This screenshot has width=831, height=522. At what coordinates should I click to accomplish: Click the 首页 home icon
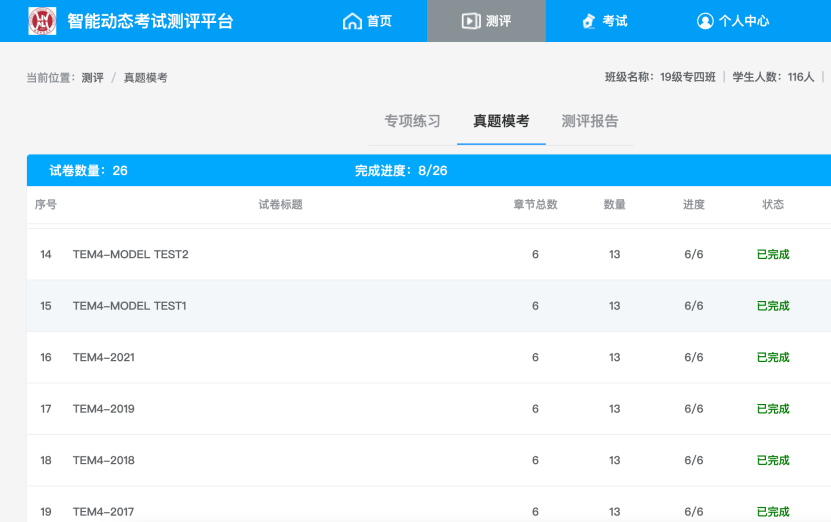pos(351,21)
